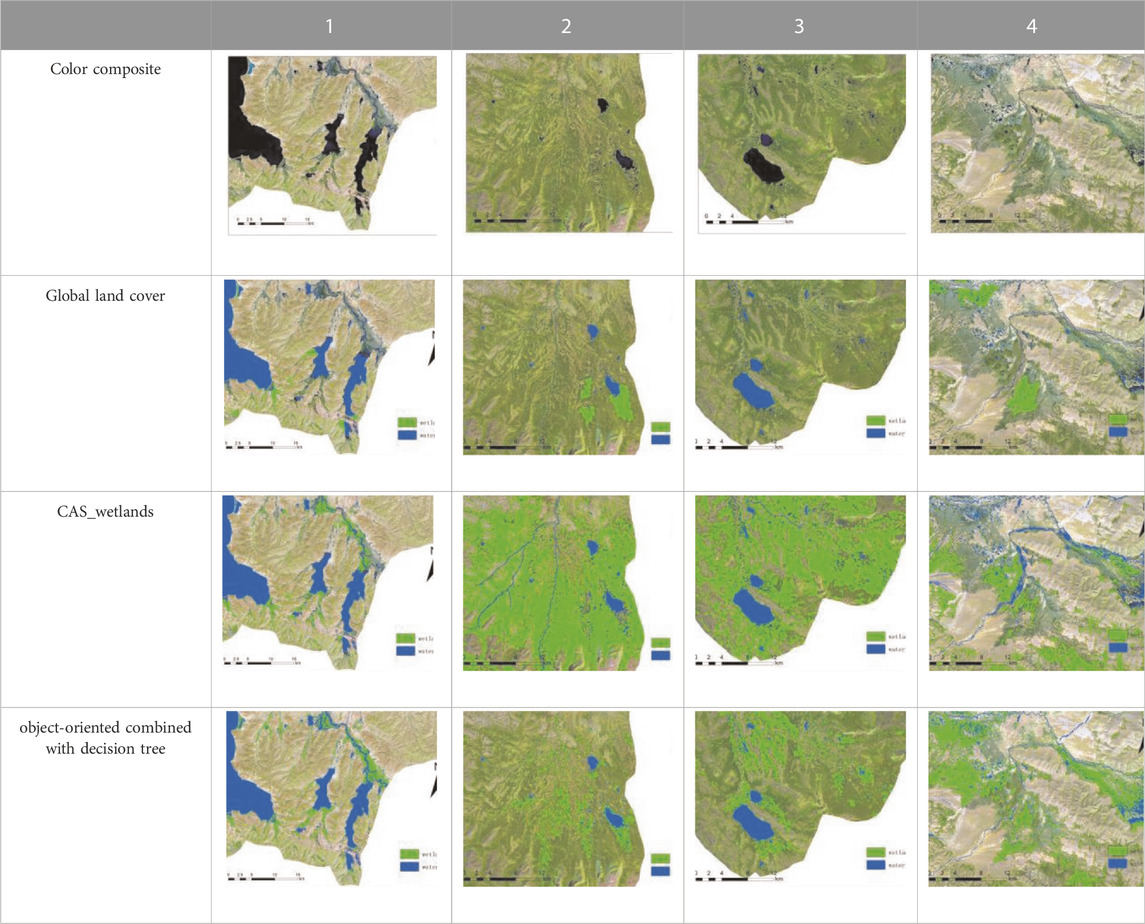Click green wetland legend swatch, Global land cover column 3
The width and height of the screenshot is (1145, 924).
point(876,421)
